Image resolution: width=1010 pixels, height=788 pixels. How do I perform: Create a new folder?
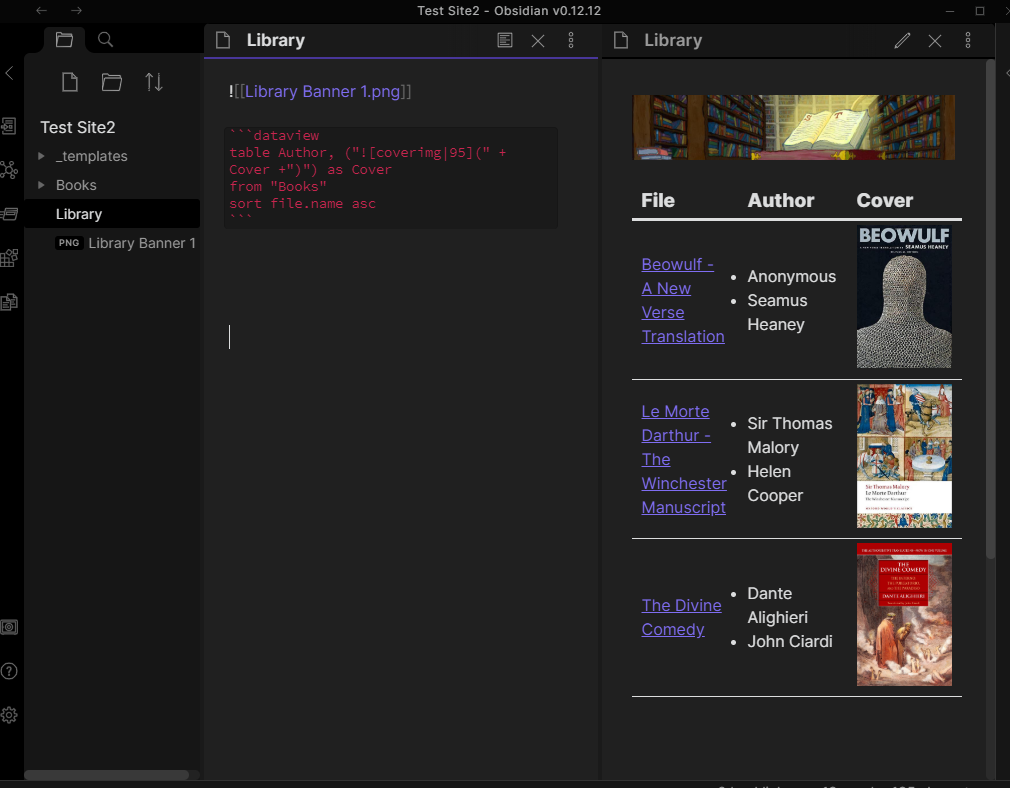point(111,82)
